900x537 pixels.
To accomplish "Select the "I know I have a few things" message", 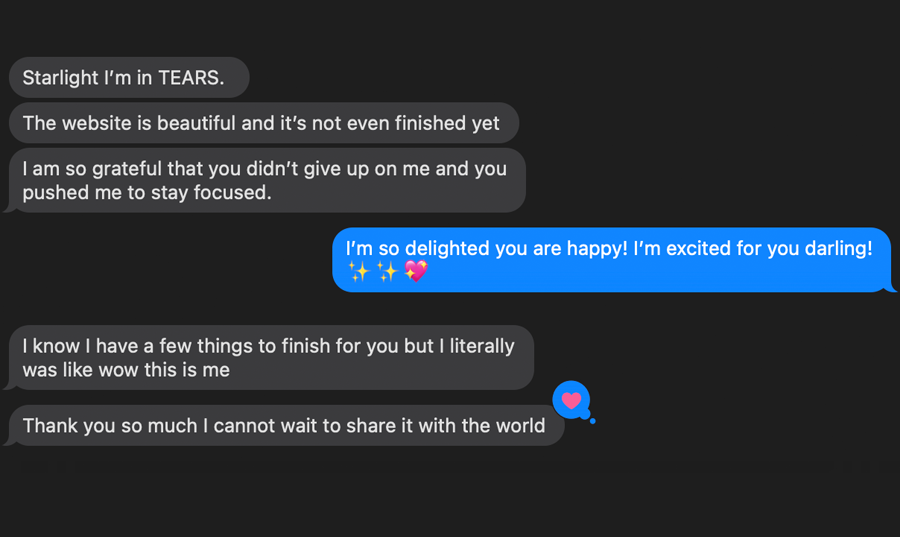I will tap(270, 357).
